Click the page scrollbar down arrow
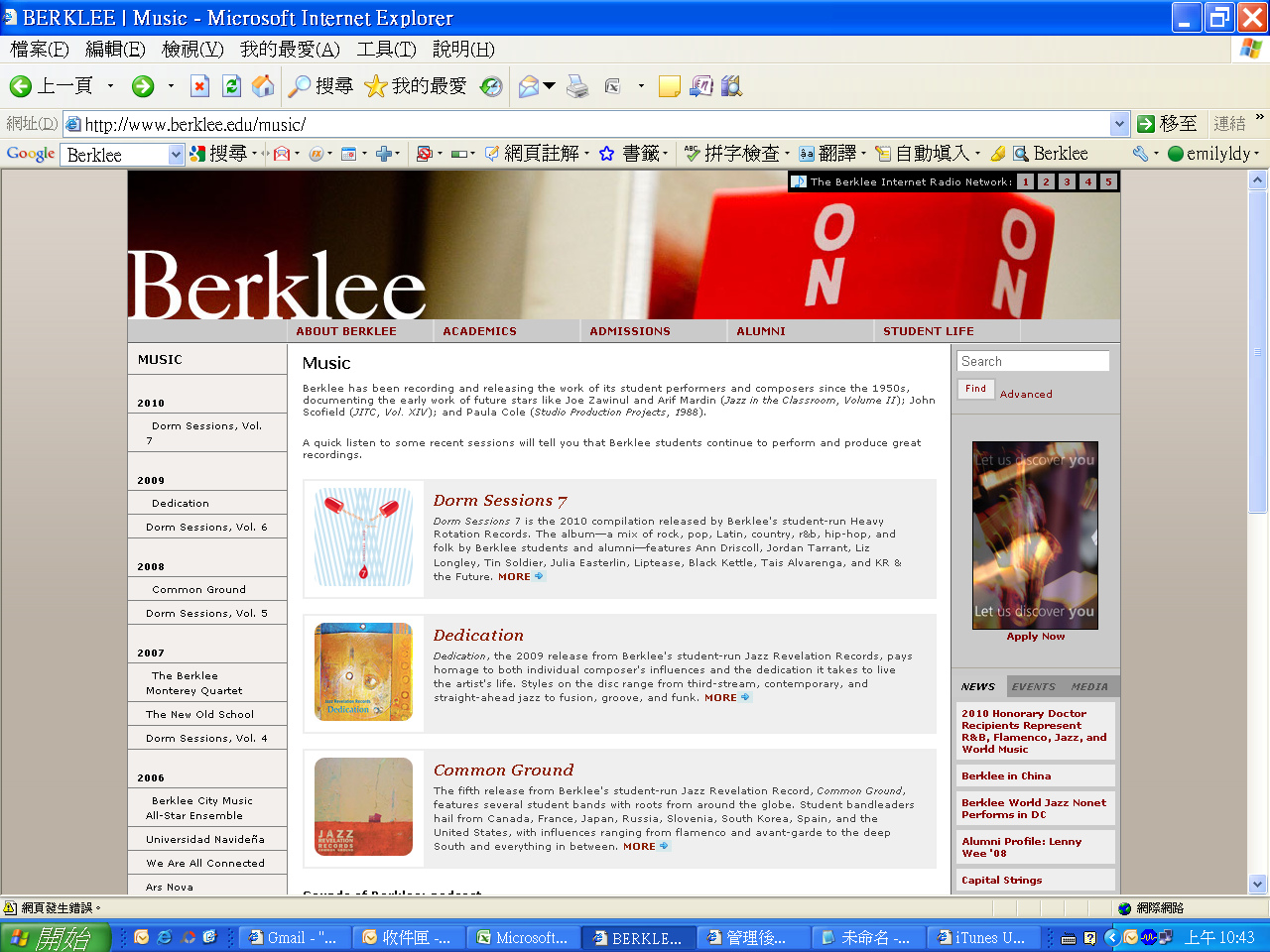Image resolution: width=1270 pixels, height=952 pixels. 1258,884
